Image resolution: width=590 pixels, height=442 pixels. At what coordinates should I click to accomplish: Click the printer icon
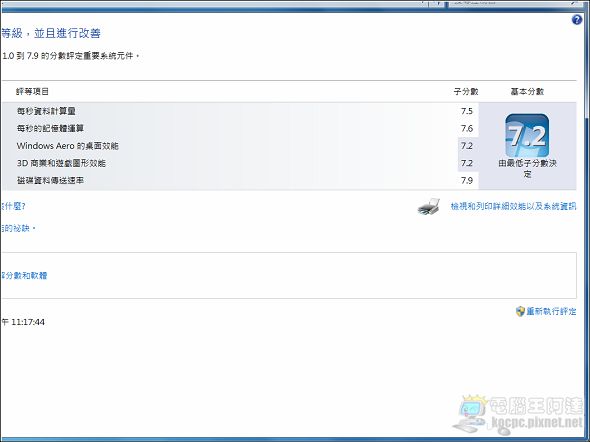[429, 206]
